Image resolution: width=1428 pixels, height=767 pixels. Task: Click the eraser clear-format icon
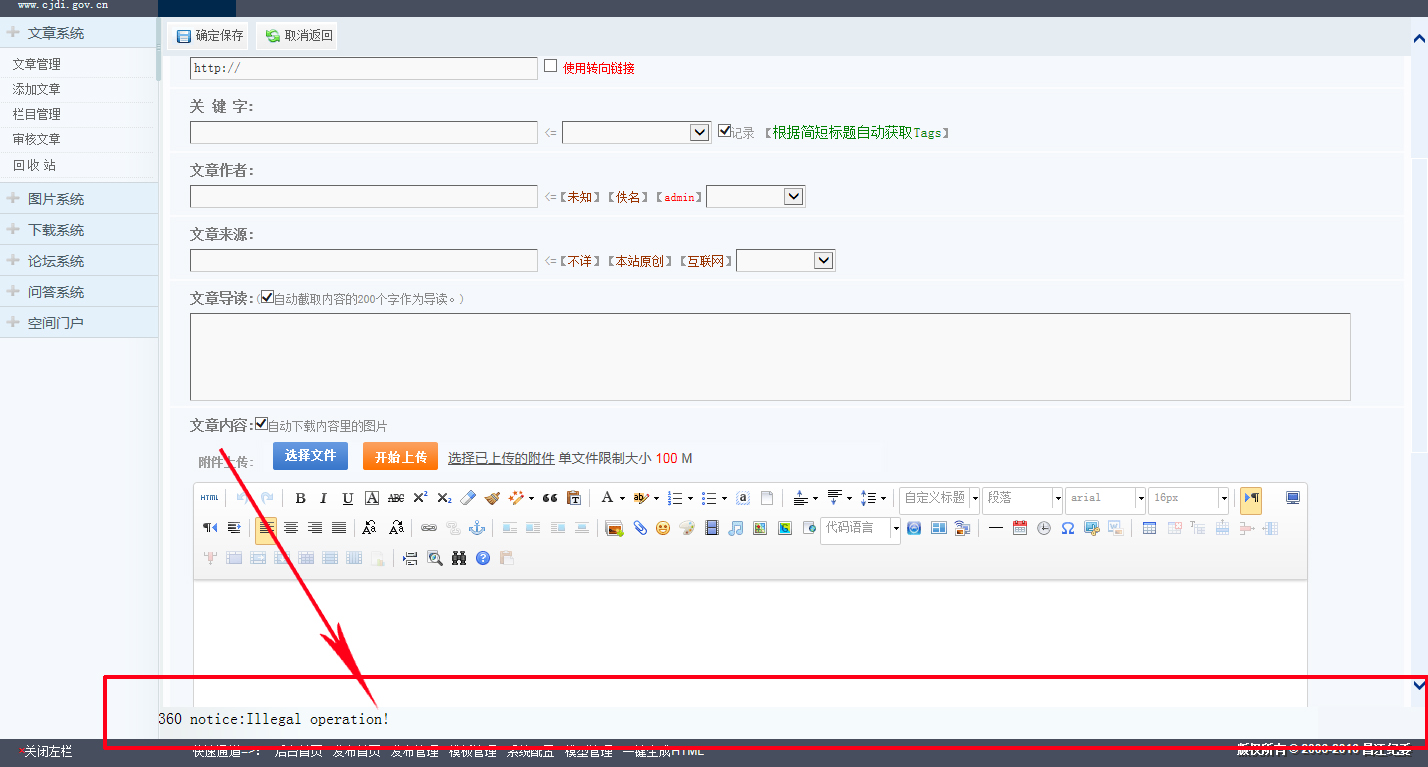click(x=468, y=498)
